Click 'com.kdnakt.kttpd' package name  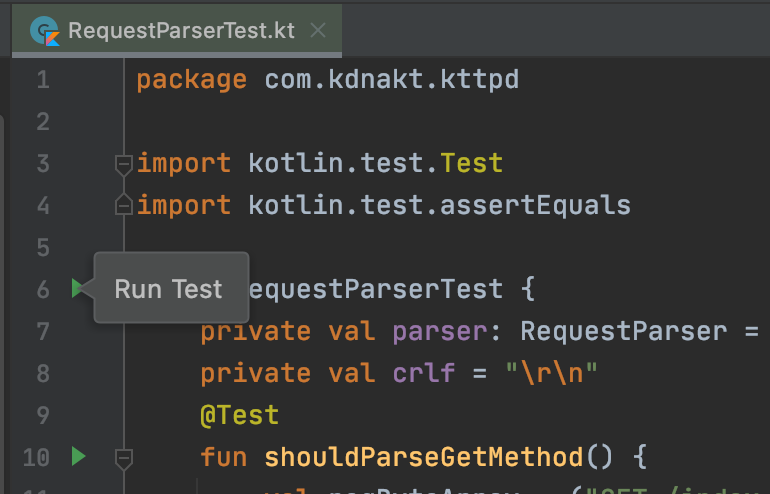coord(391,80)
